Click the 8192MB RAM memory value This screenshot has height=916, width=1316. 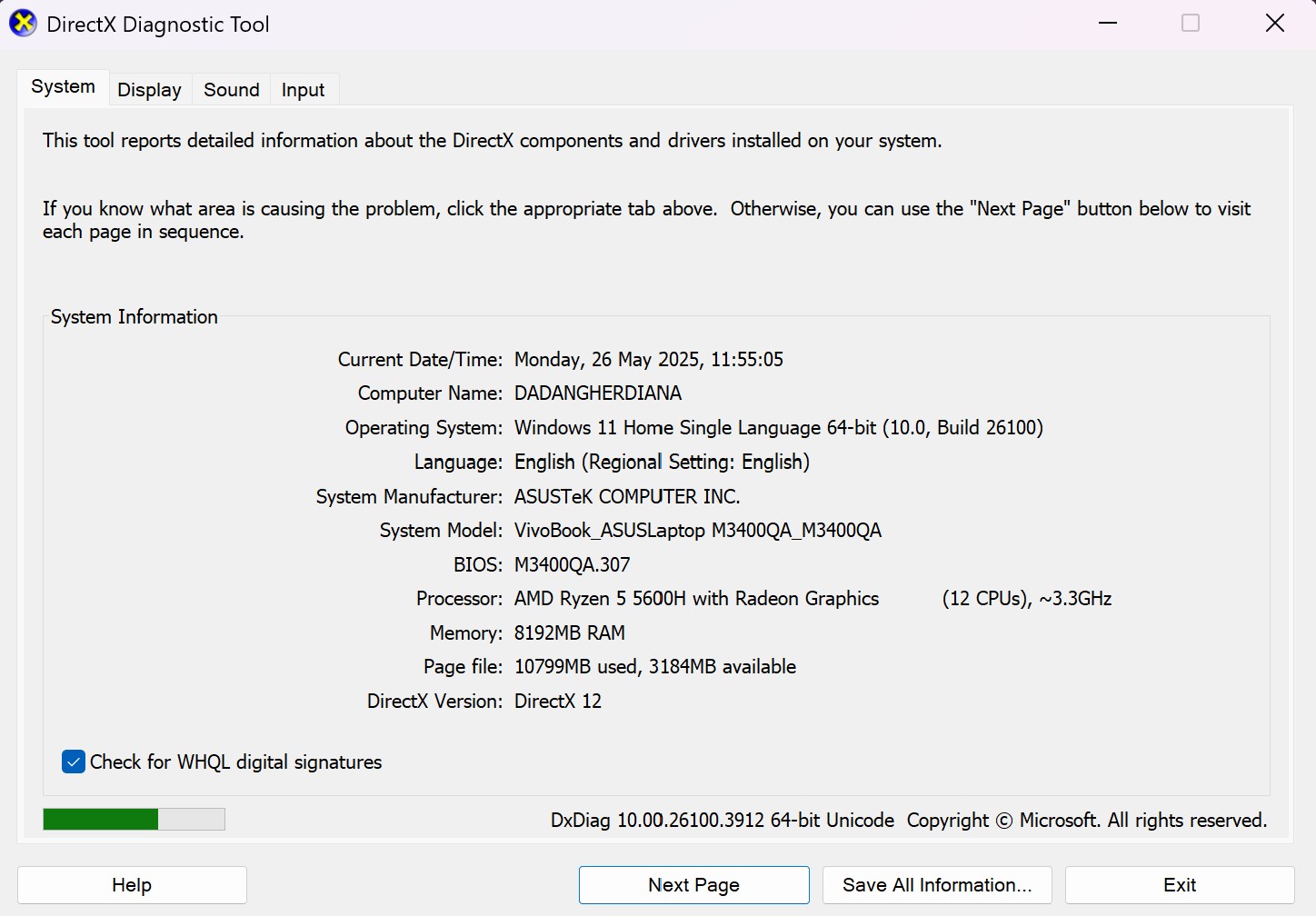tap(570, 633)
